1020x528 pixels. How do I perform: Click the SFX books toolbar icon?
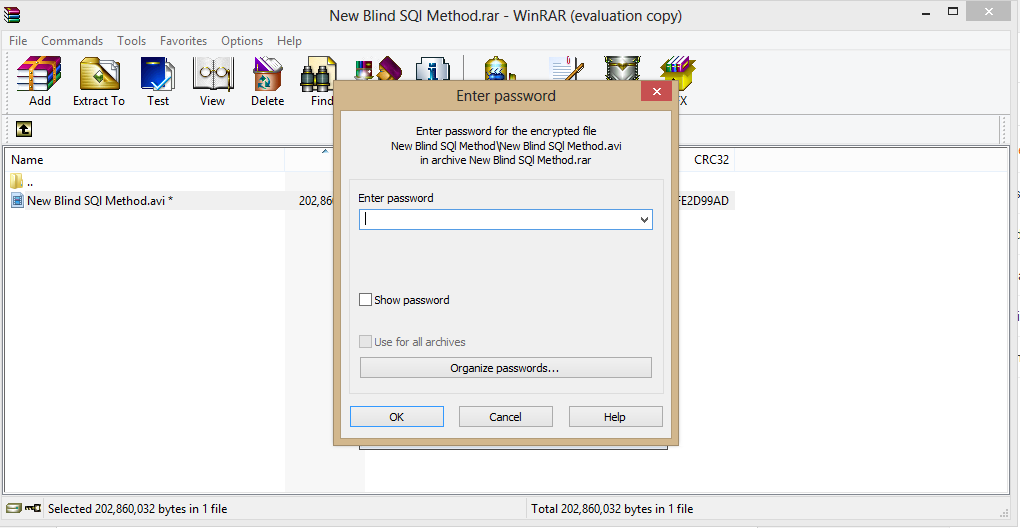click(678, 73)
